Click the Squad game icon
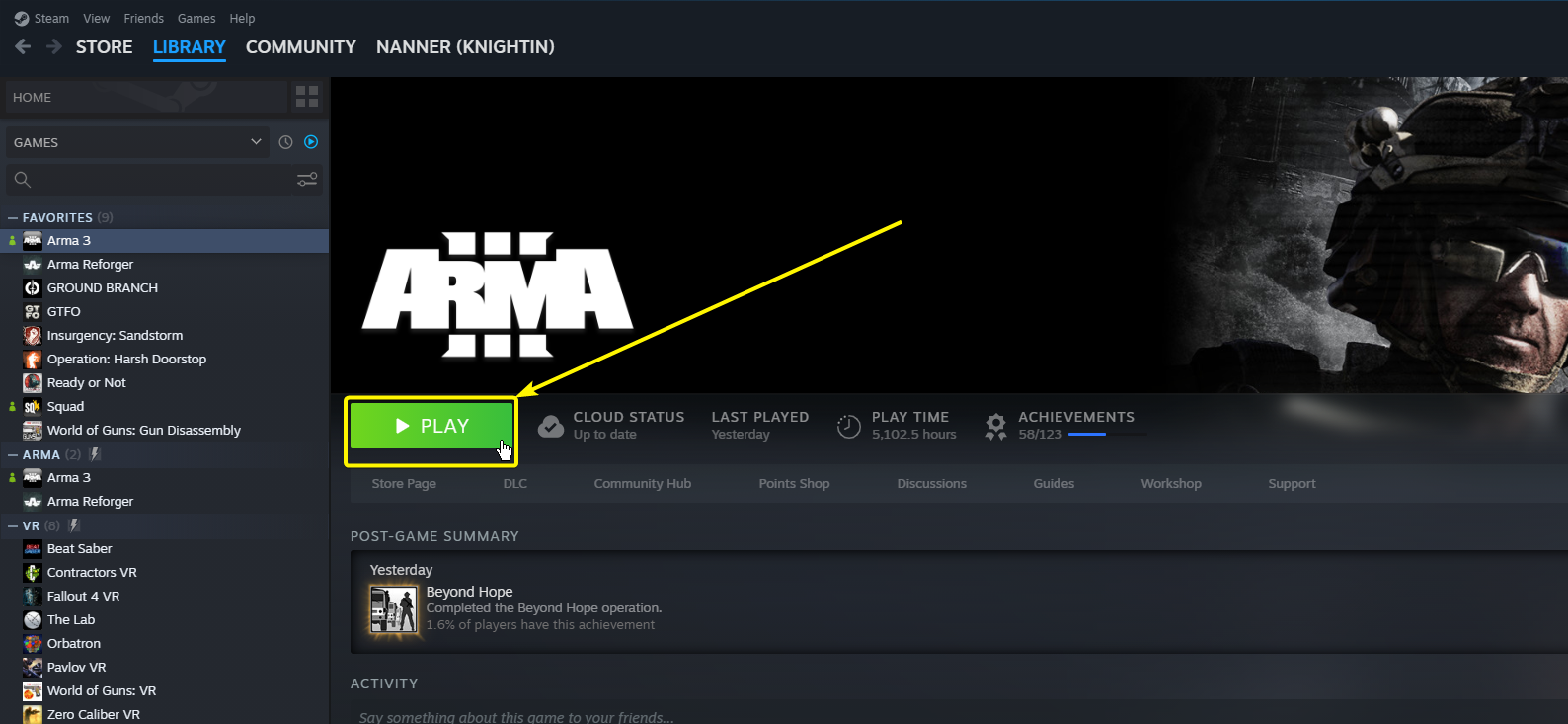The height and width of the screenshot is (724, 1568). coord(33,407)
